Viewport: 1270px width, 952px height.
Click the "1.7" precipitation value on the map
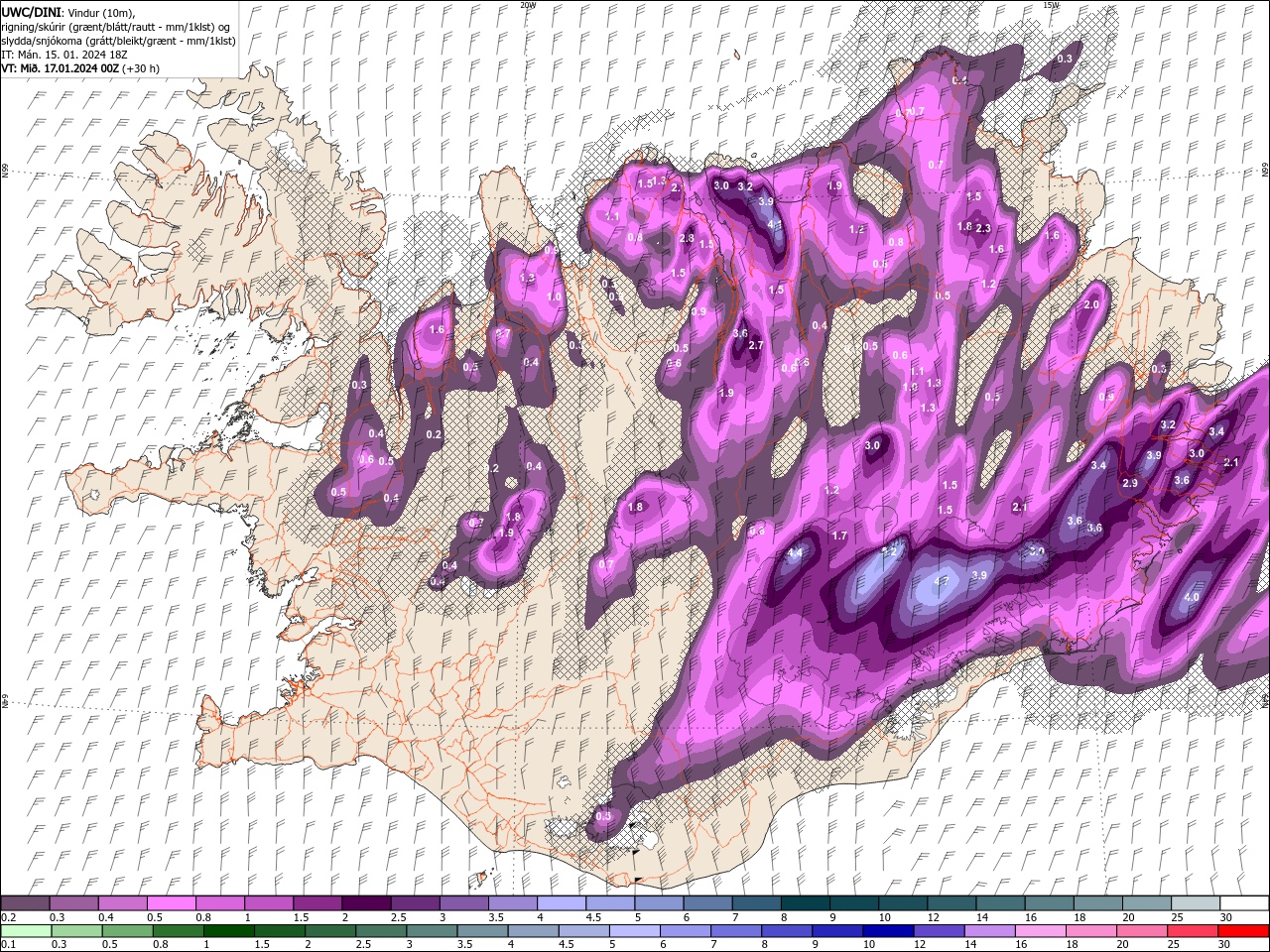839,535
